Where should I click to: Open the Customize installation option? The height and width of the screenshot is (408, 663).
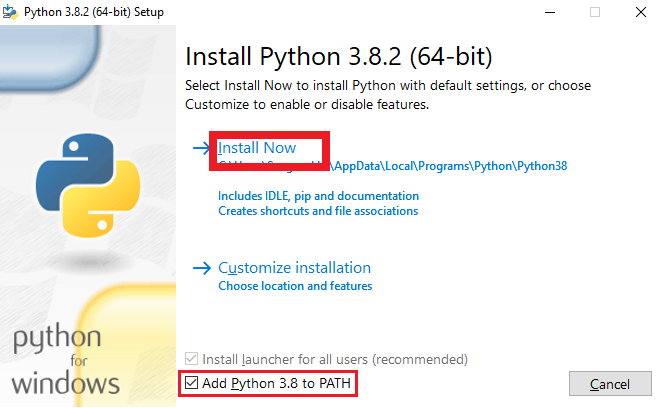294,268
